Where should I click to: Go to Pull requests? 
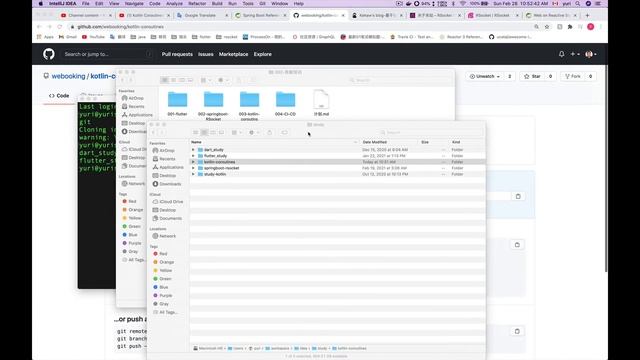pyautogui.click(x=177, y=54)
